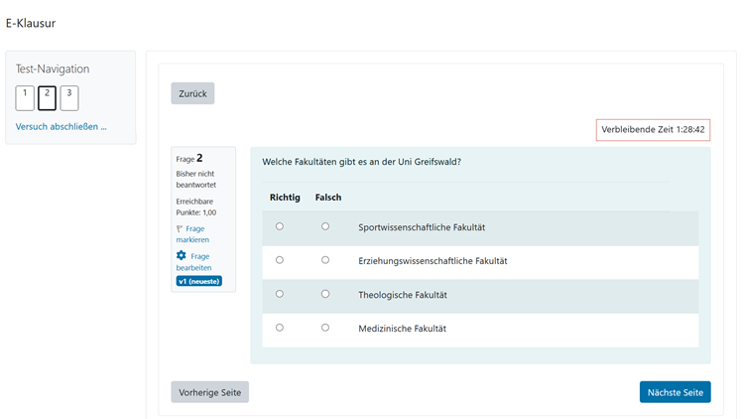Viewport: 744px width, 419px height.
Task: Choose Richtig for Theologische Fakultät
Action: click(x=279, y=294)
